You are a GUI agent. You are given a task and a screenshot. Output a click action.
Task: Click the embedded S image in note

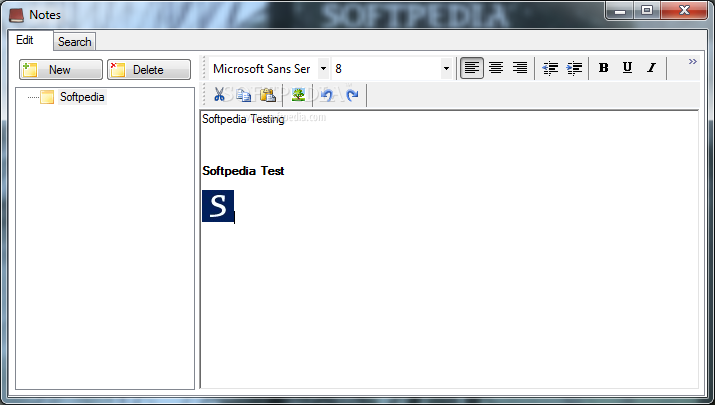click(218, 206)
